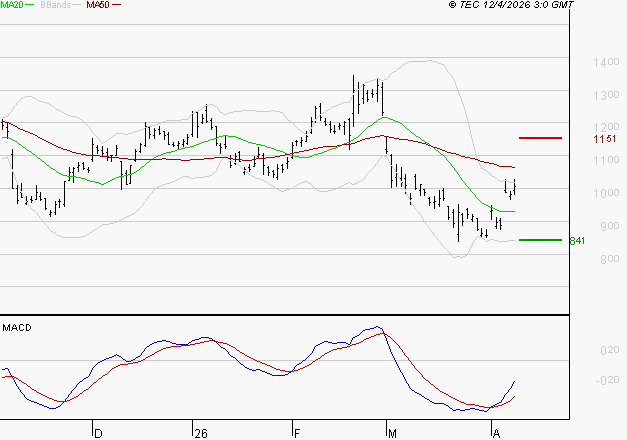Select the D month marker on time axis

click(x=98, y=434)
